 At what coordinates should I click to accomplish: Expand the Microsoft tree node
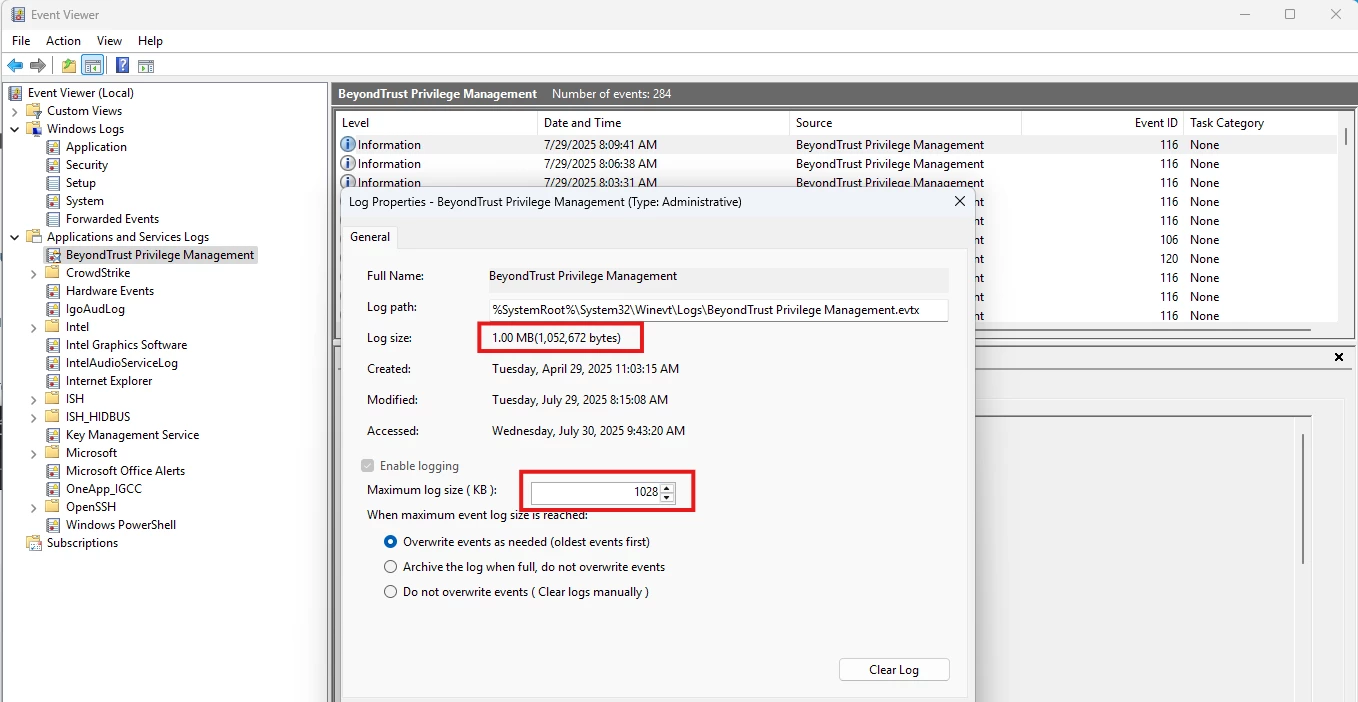(x=34, y=453)
